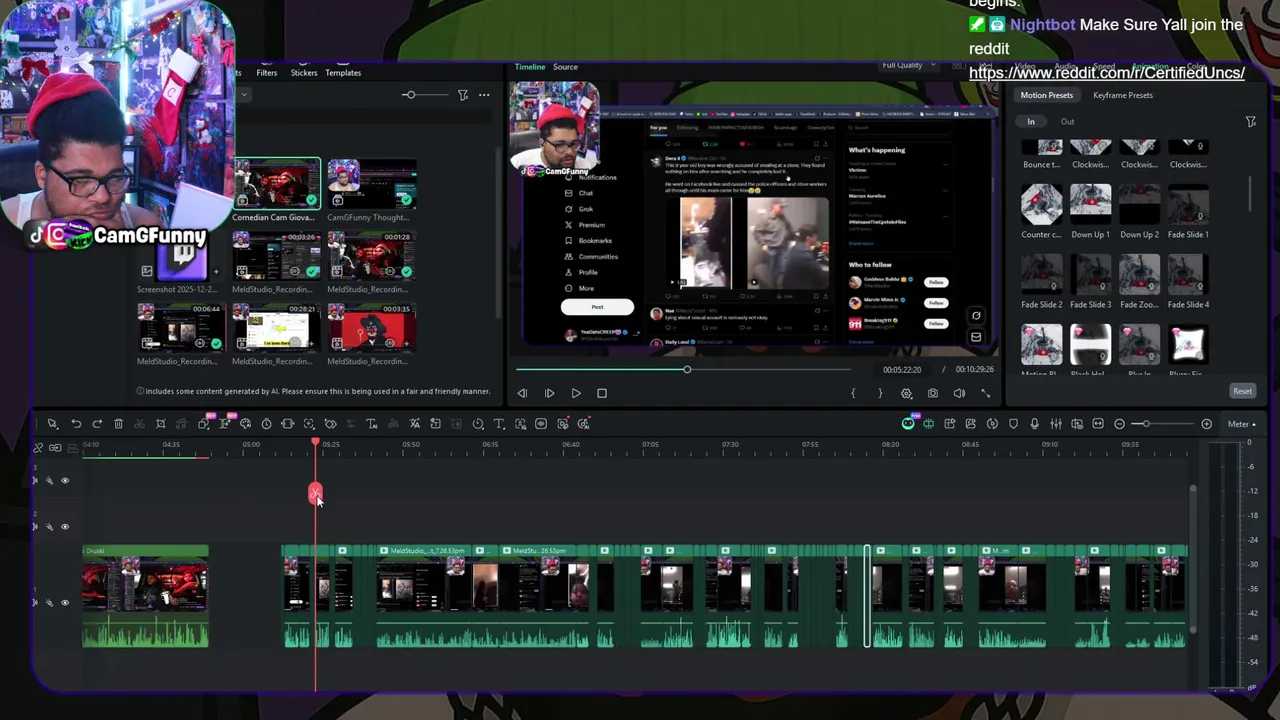Click the Reset button in animation panel

1242,391
